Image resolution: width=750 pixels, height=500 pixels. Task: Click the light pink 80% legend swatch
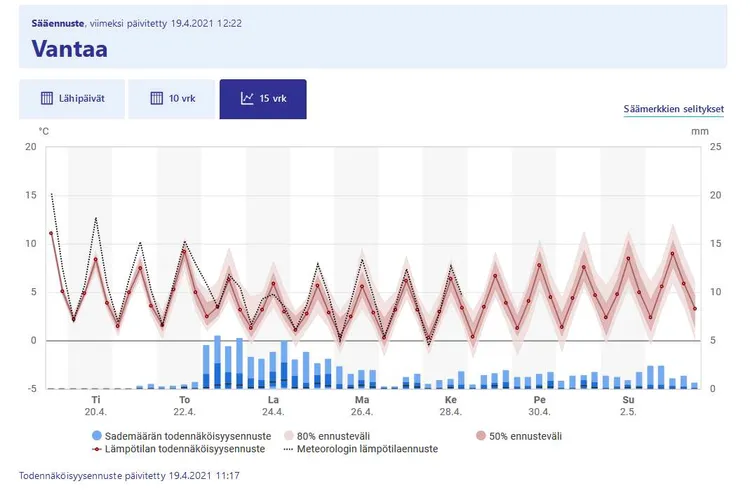tap(290, 436)
